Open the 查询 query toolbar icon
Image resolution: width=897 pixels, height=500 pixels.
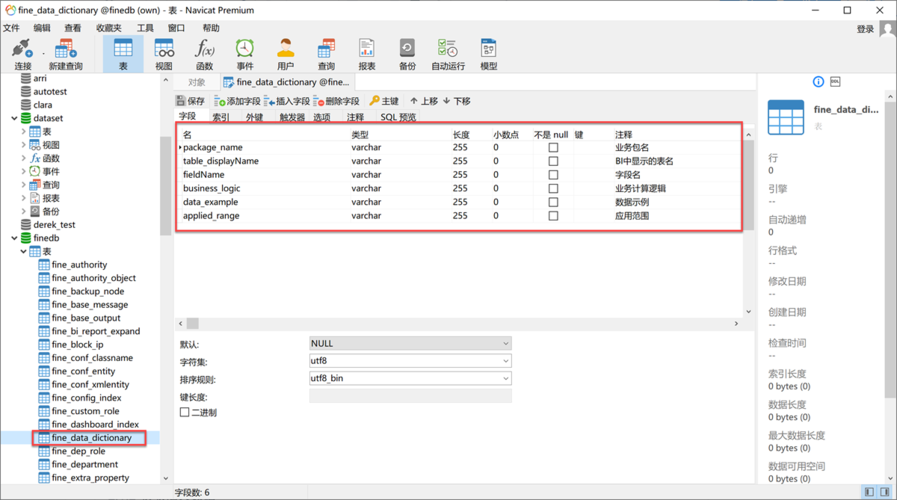coord(326,55)
